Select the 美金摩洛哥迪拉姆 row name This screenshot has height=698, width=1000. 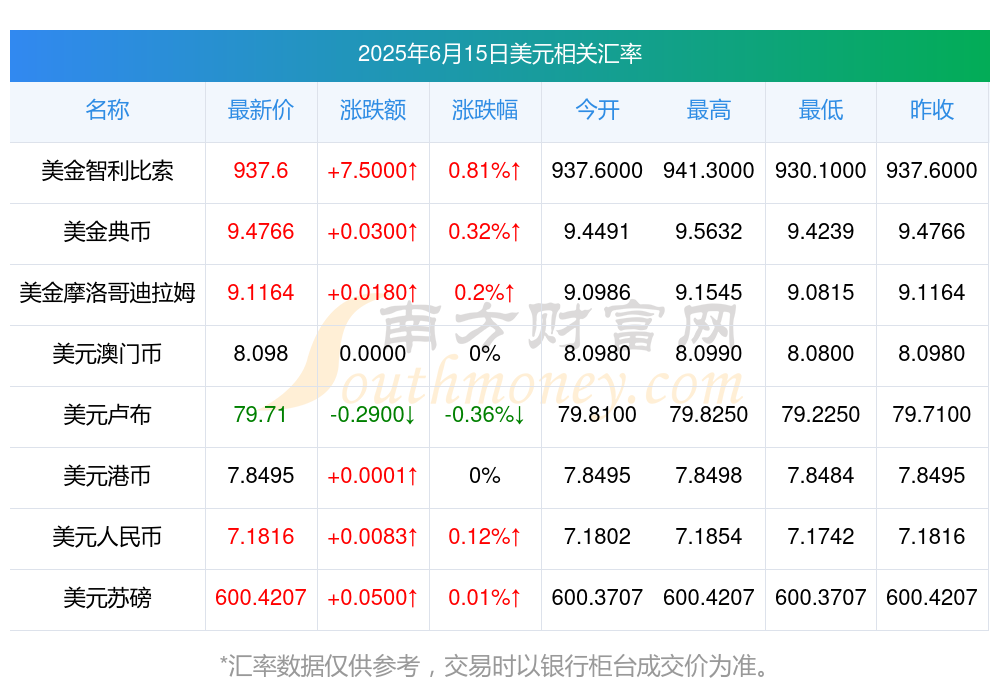[x=107, y=293]
